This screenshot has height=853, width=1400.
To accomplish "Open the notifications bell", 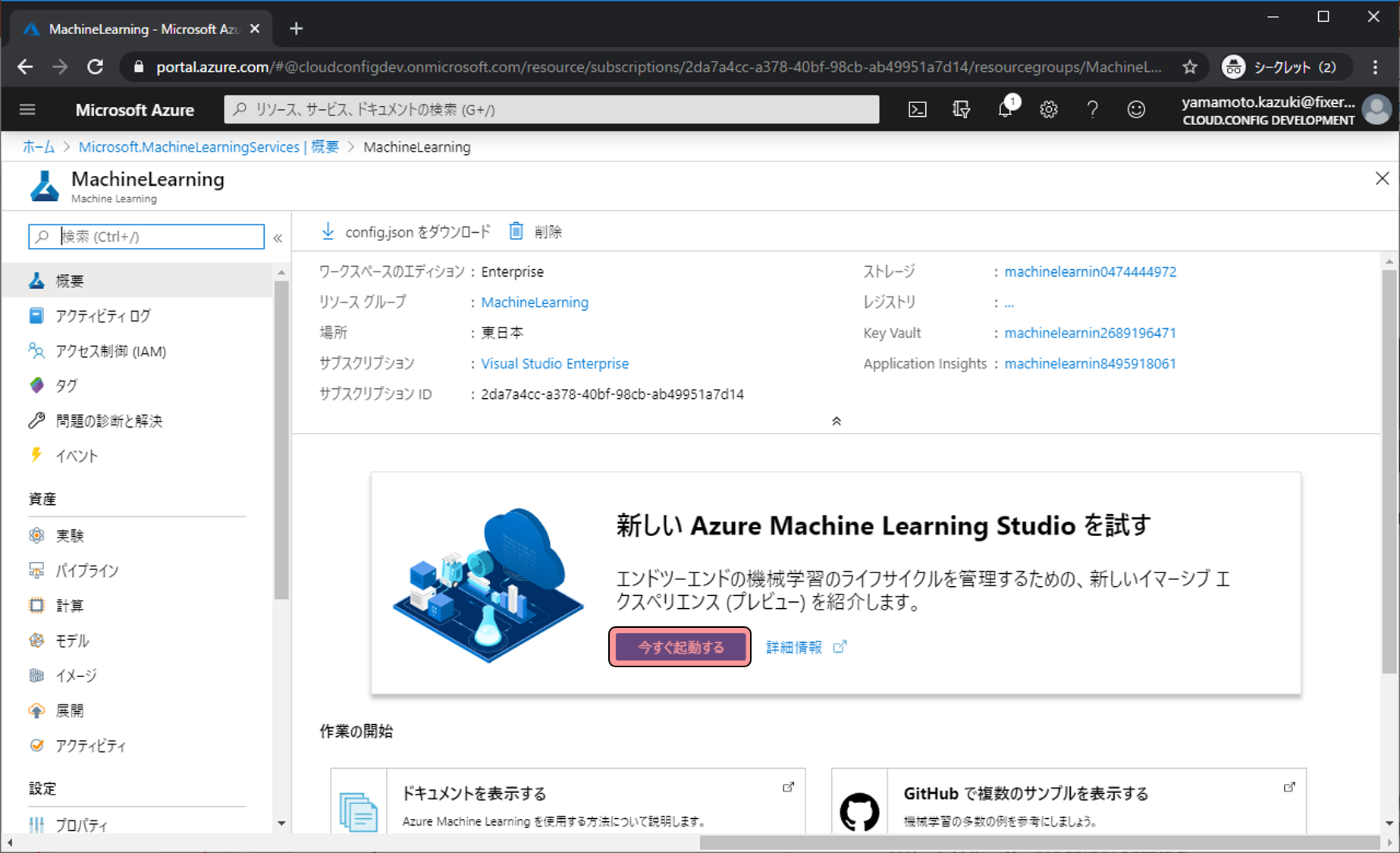I will (1005, 110).
